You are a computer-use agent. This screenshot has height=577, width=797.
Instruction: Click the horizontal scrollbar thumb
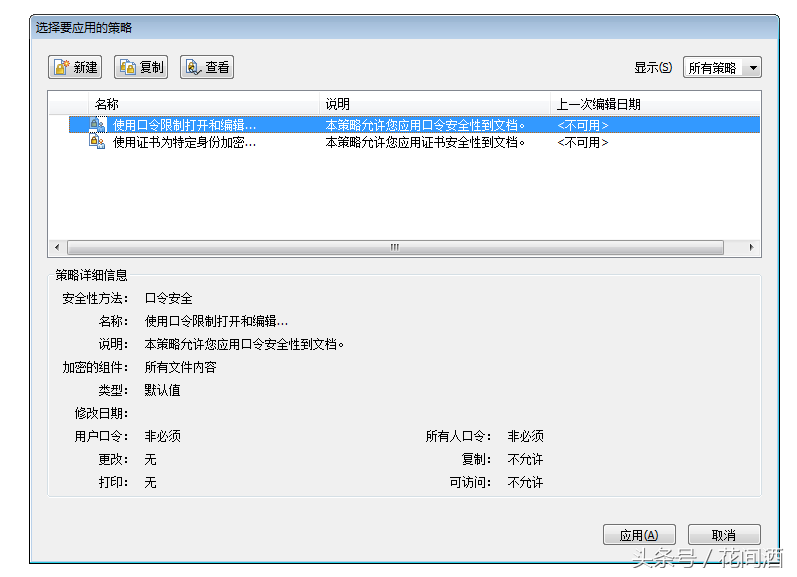[x=395, y=248]
